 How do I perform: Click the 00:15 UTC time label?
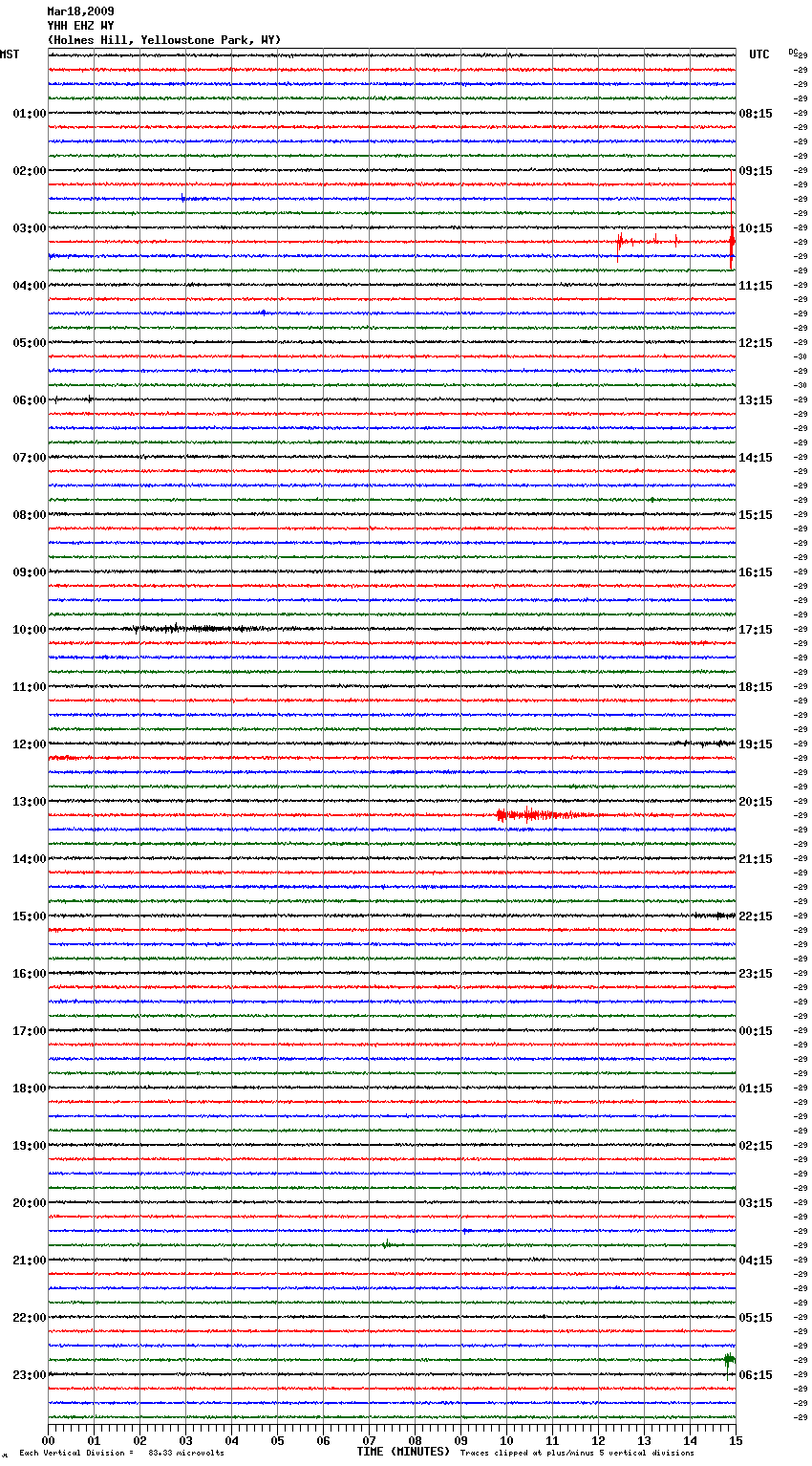pos(756,1031)
